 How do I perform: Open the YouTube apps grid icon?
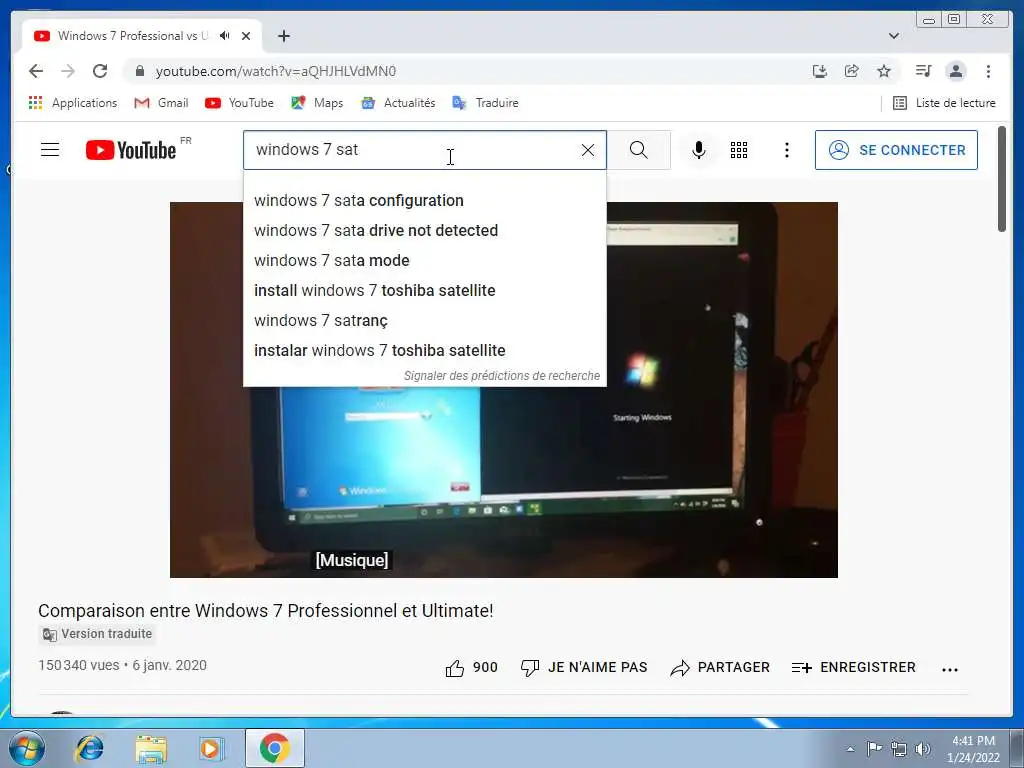[x=739, y=150]
